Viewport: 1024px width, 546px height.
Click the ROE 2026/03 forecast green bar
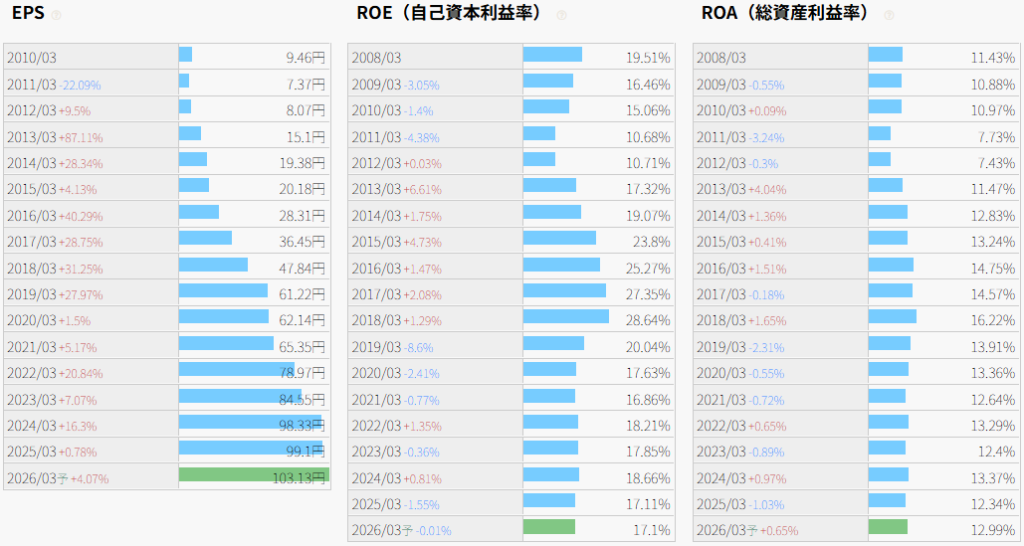(x=549, y=527)
